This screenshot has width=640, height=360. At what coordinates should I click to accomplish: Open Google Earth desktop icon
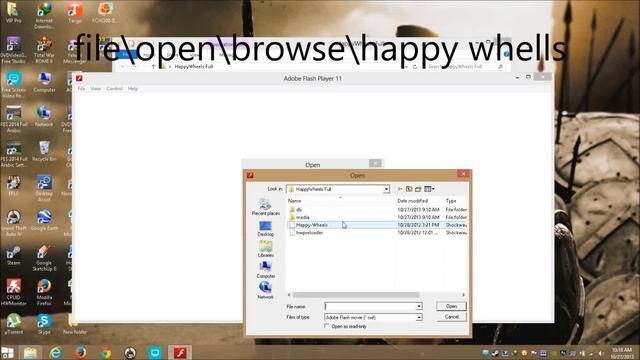pos(44,220)
